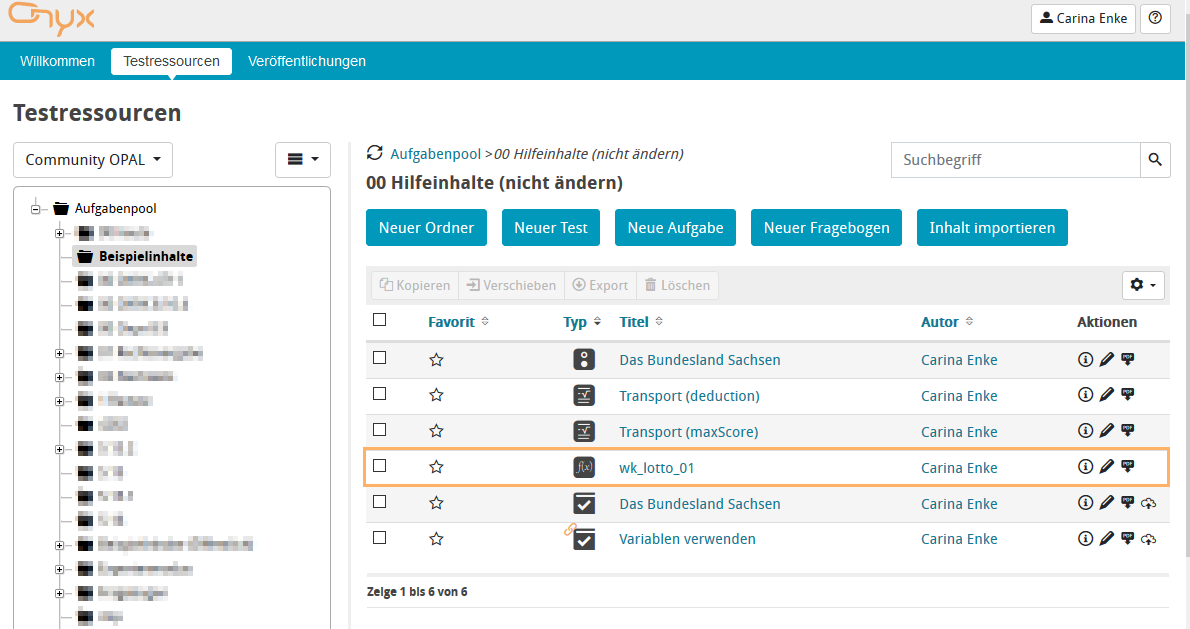
Task: Click the Neue Aufgabe button
Action: point(675,228)
